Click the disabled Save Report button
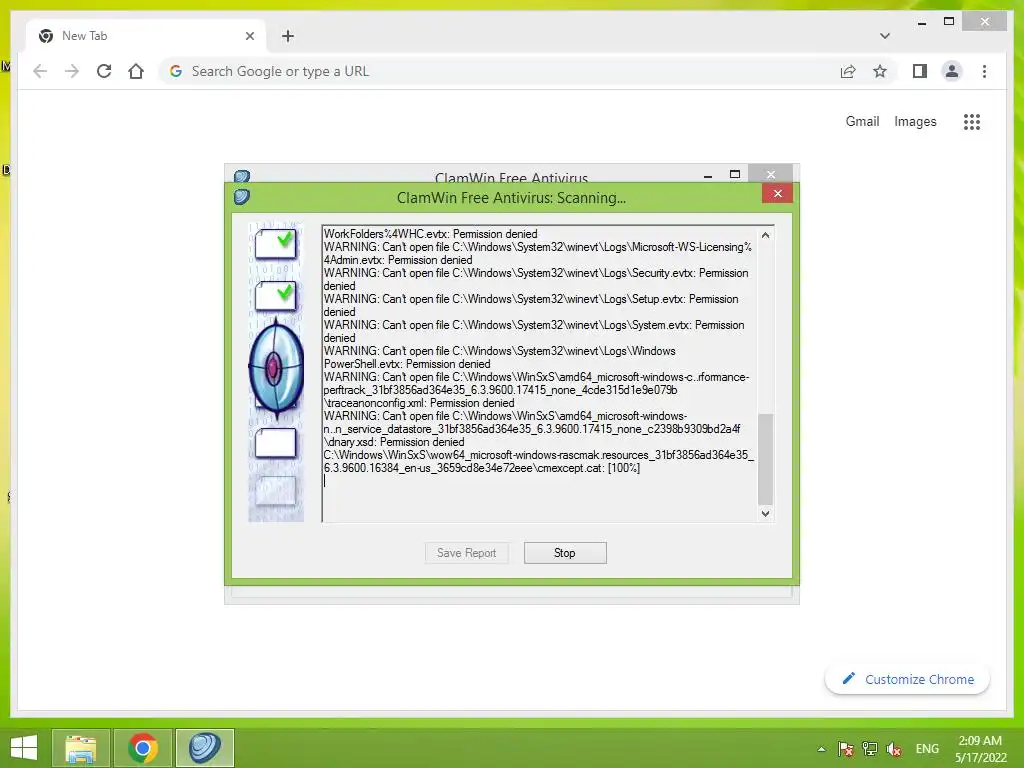This screenshot has height=768, width=1024. [466, 552]
